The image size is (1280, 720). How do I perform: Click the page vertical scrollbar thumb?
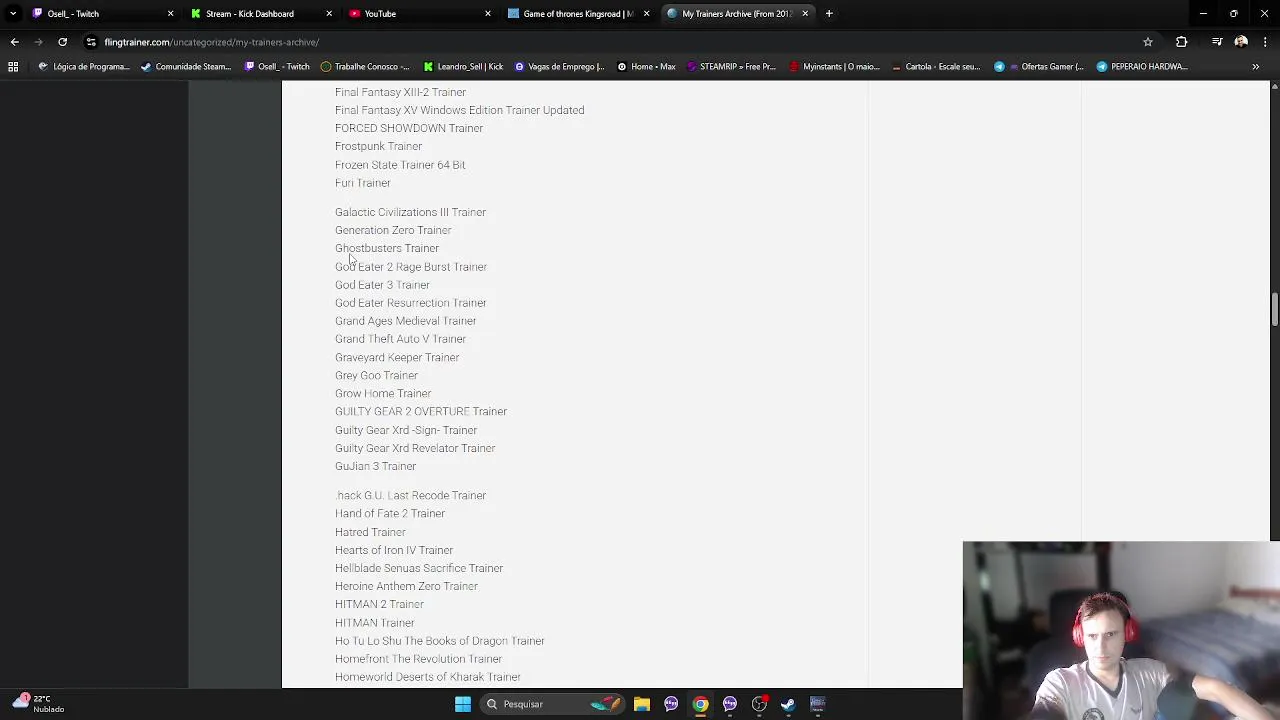[1274, 309]
